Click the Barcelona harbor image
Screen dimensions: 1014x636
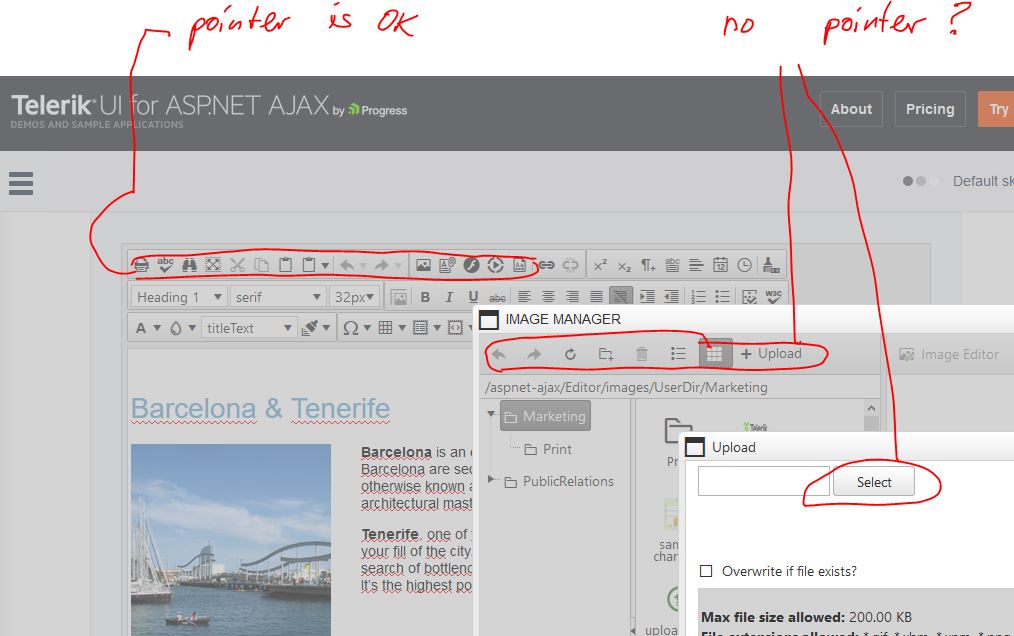pyautogui.click(x=231, y=540)
